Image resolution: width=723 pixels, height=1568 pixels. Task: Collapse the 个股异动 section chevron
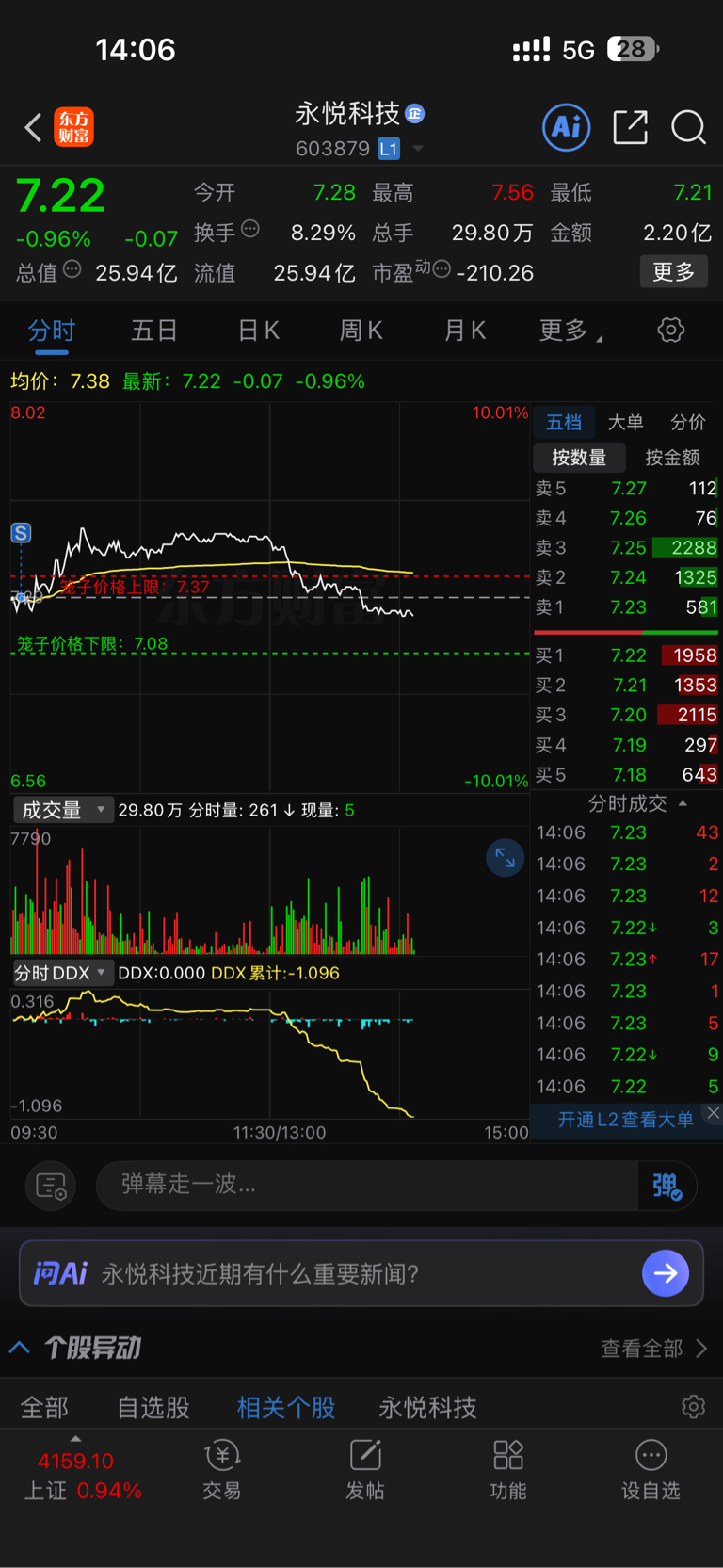click(20, 1348)
